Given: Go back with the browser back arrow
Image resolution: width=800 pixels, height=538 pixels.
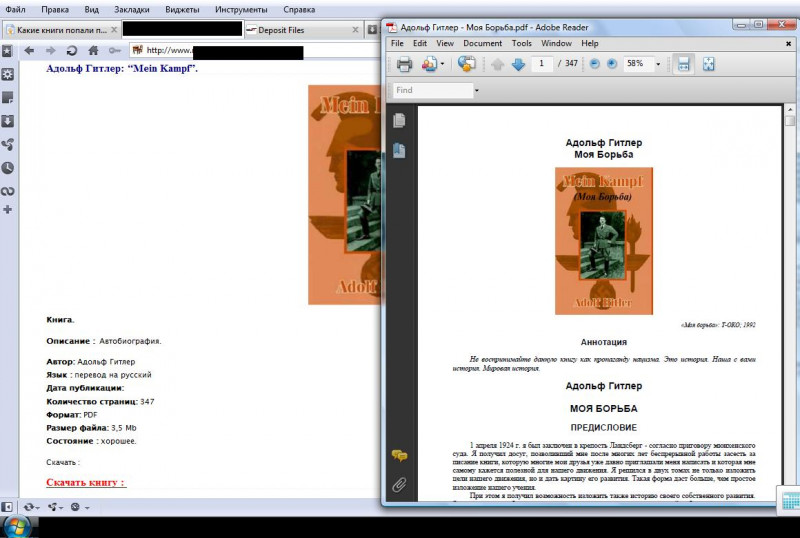Looking at the screenshot, I should coord(29,50).
